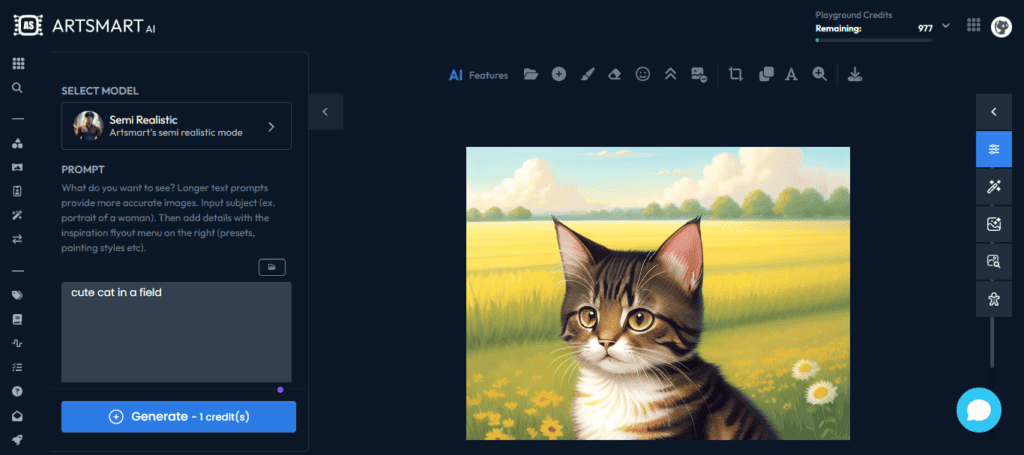Click the 977 remaining credits value

925,29
